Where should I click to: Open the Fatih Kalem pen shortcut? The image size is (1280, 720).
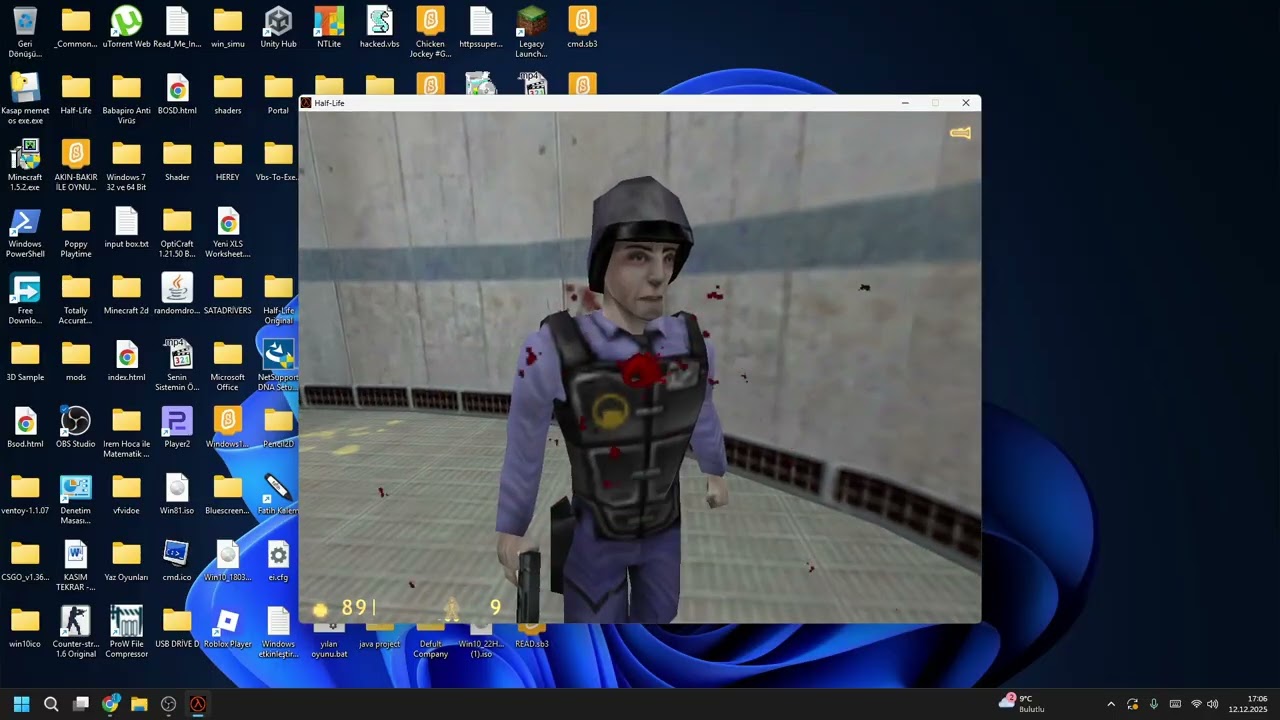click(x=278, y=495)
